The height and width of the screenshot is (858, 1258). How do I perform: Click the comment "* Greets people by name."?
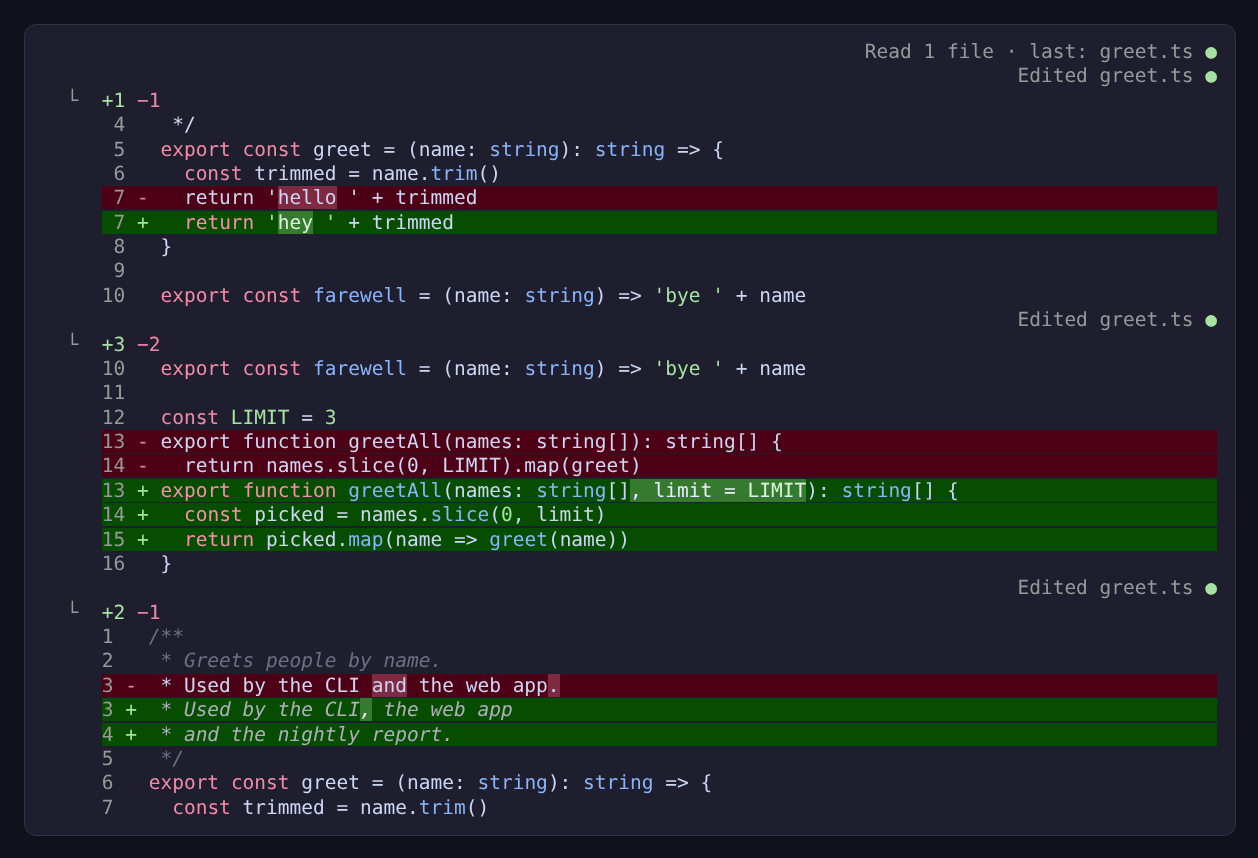click(x=300, y=660)
